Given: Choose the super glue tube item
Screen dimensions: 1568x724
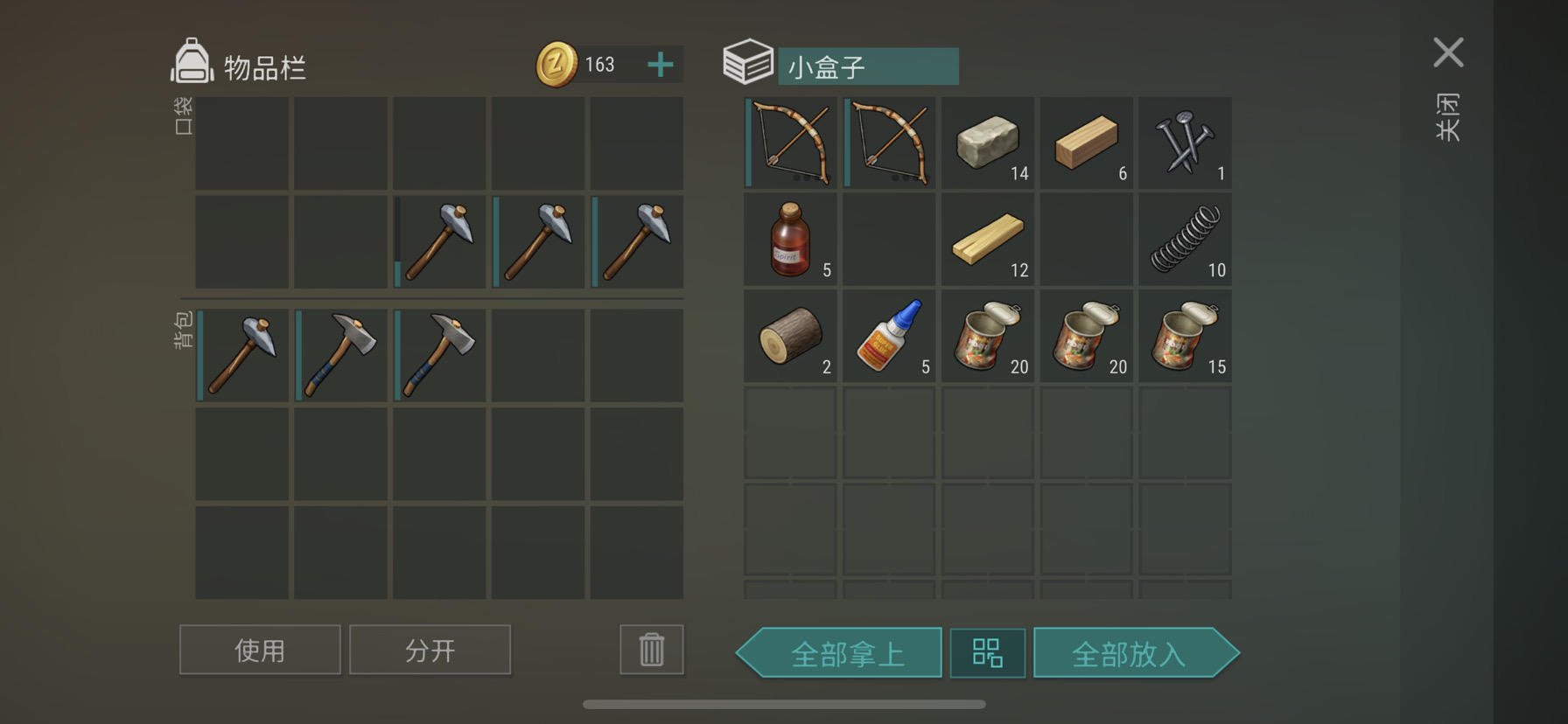Looking at the screenshot, I should [x=889, y=337].
